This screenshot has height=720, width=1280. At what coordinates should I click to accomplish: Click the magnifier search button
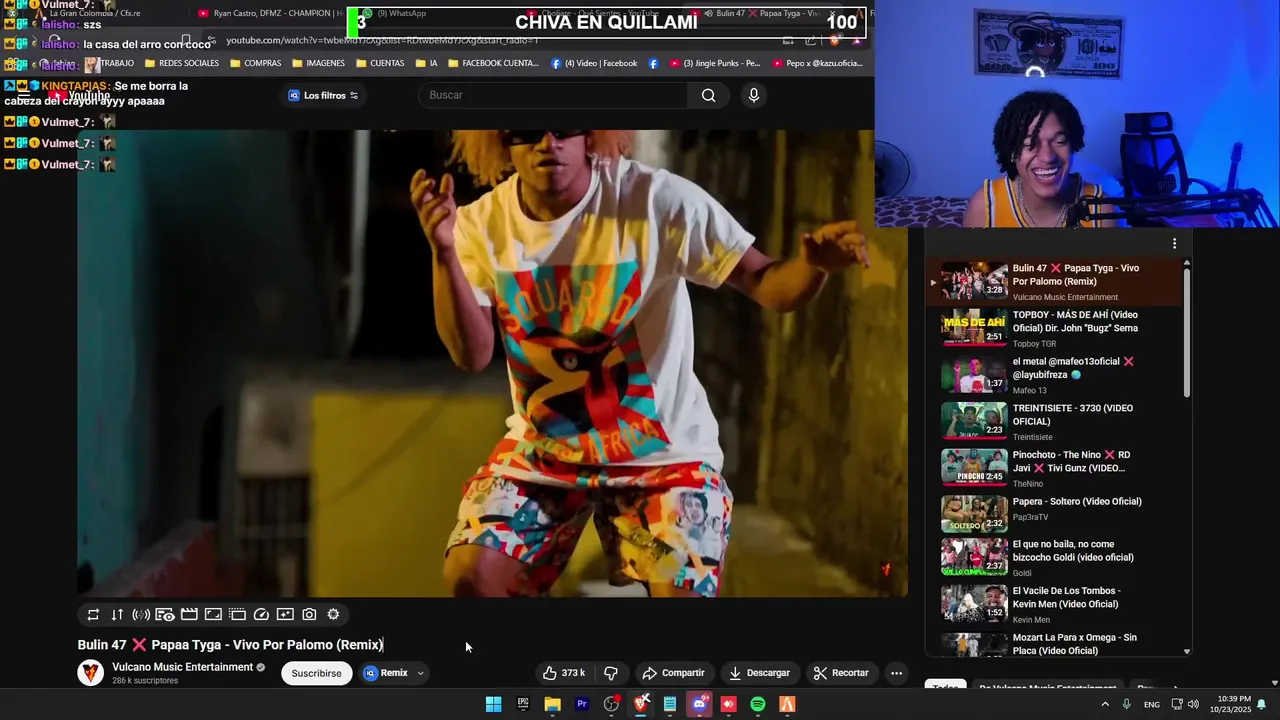[x=708, y=95]
